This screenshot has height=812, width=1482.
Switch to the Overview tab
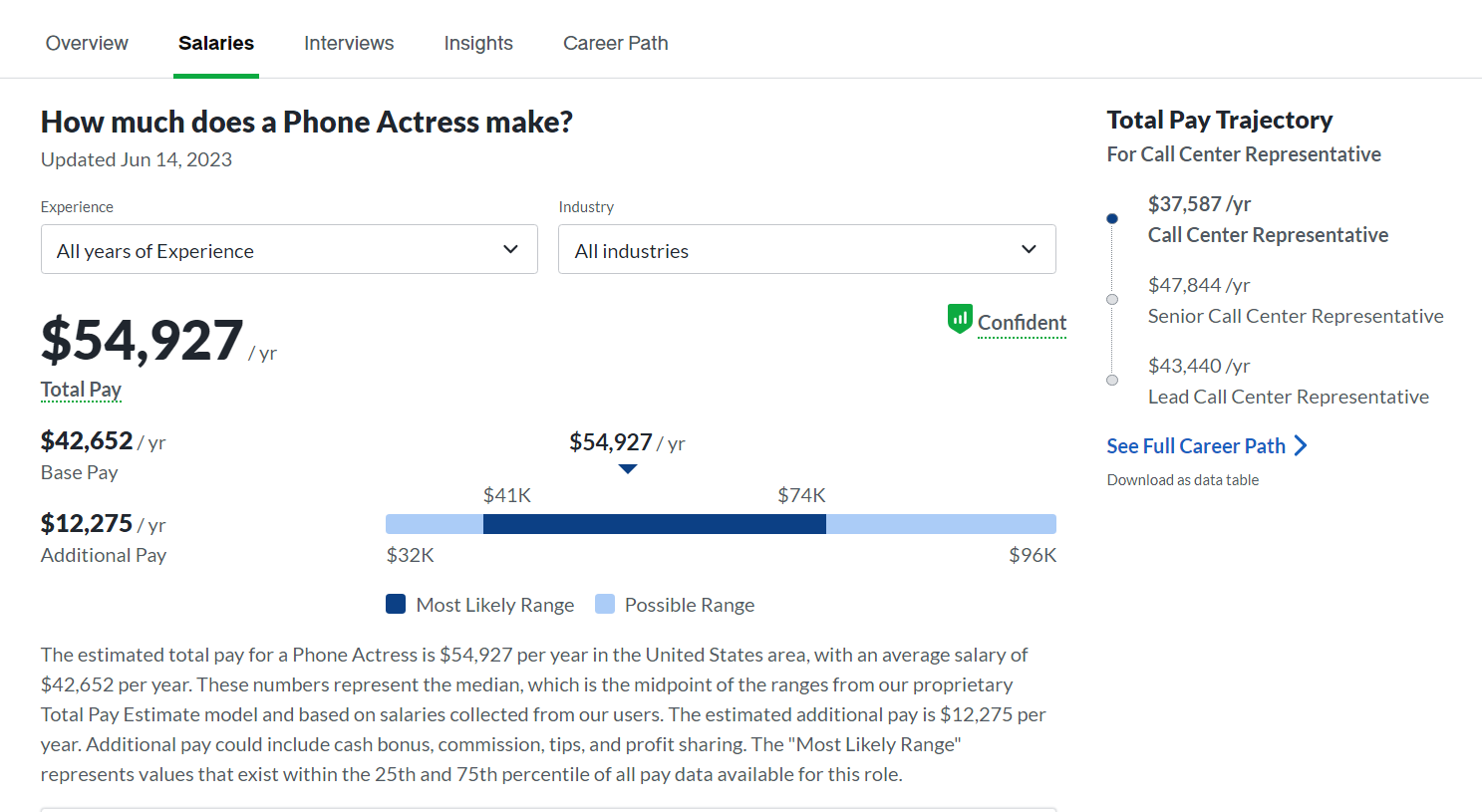pyautogui.click(x=87, y=43)
